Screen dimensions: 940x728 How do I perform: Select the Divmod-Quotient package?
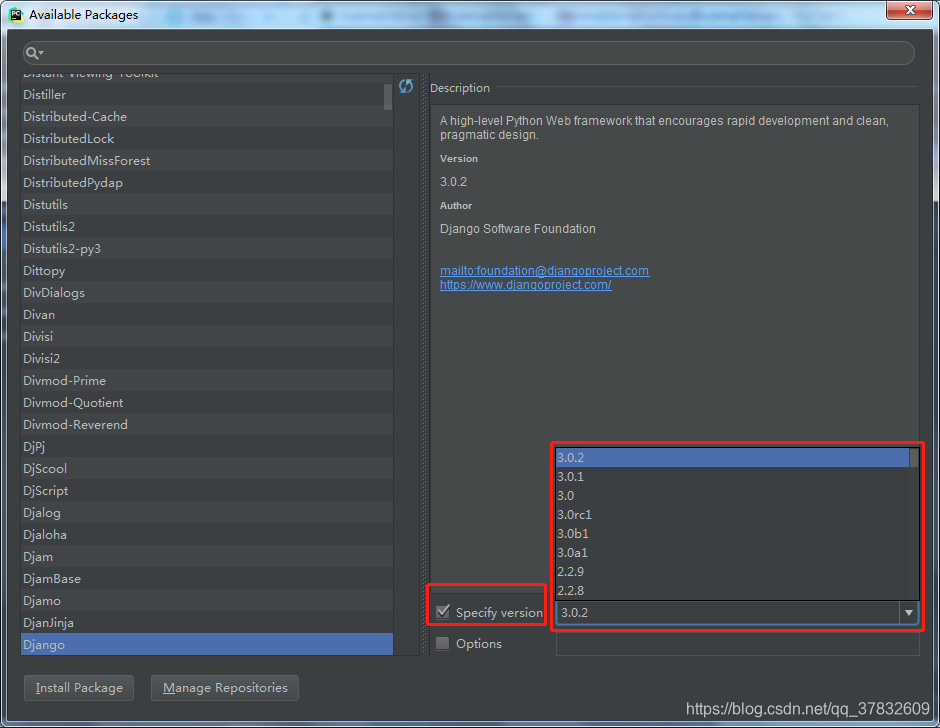(207, 402)
